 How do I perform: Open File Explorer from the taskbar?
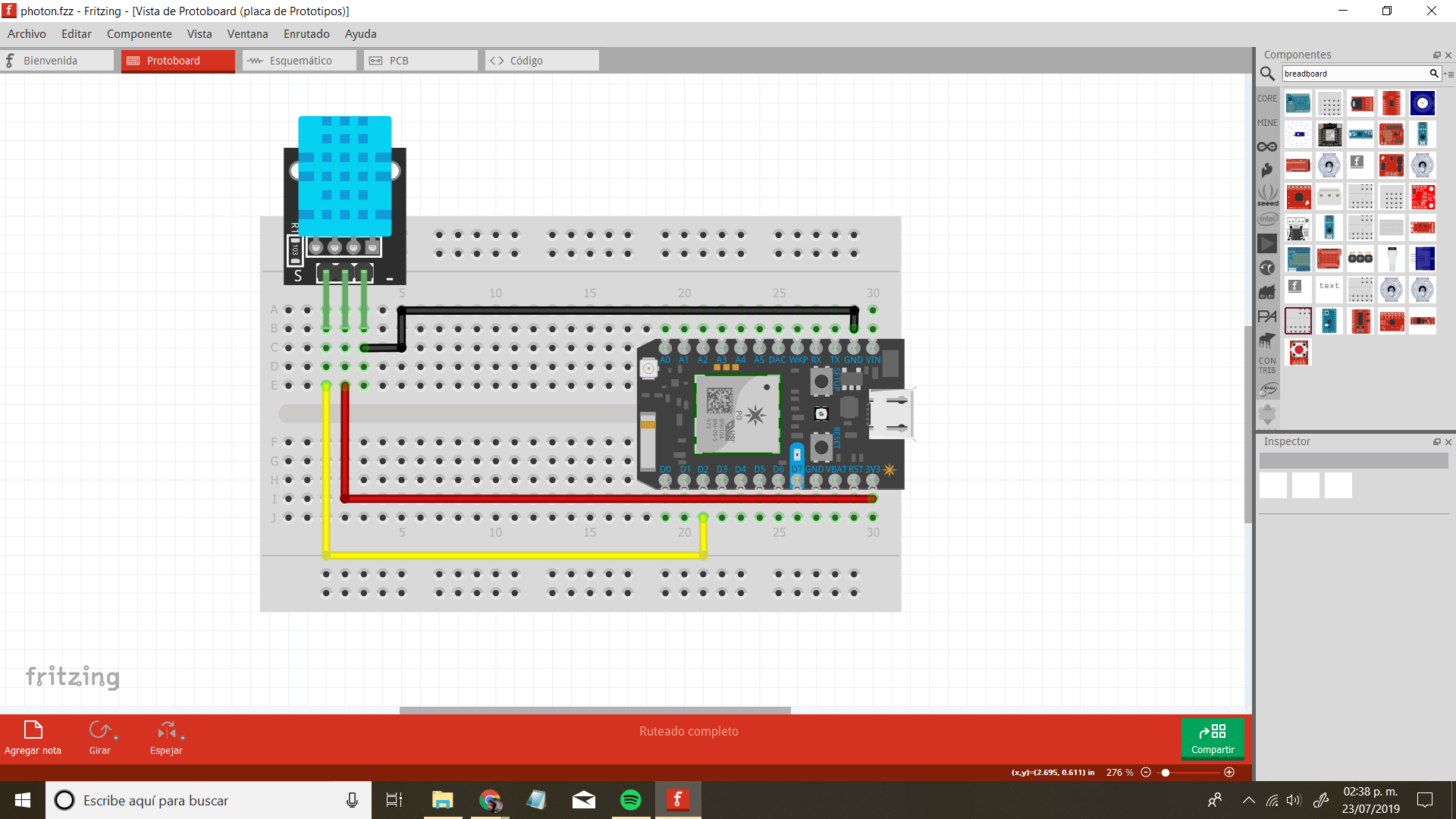pos(443,800)
